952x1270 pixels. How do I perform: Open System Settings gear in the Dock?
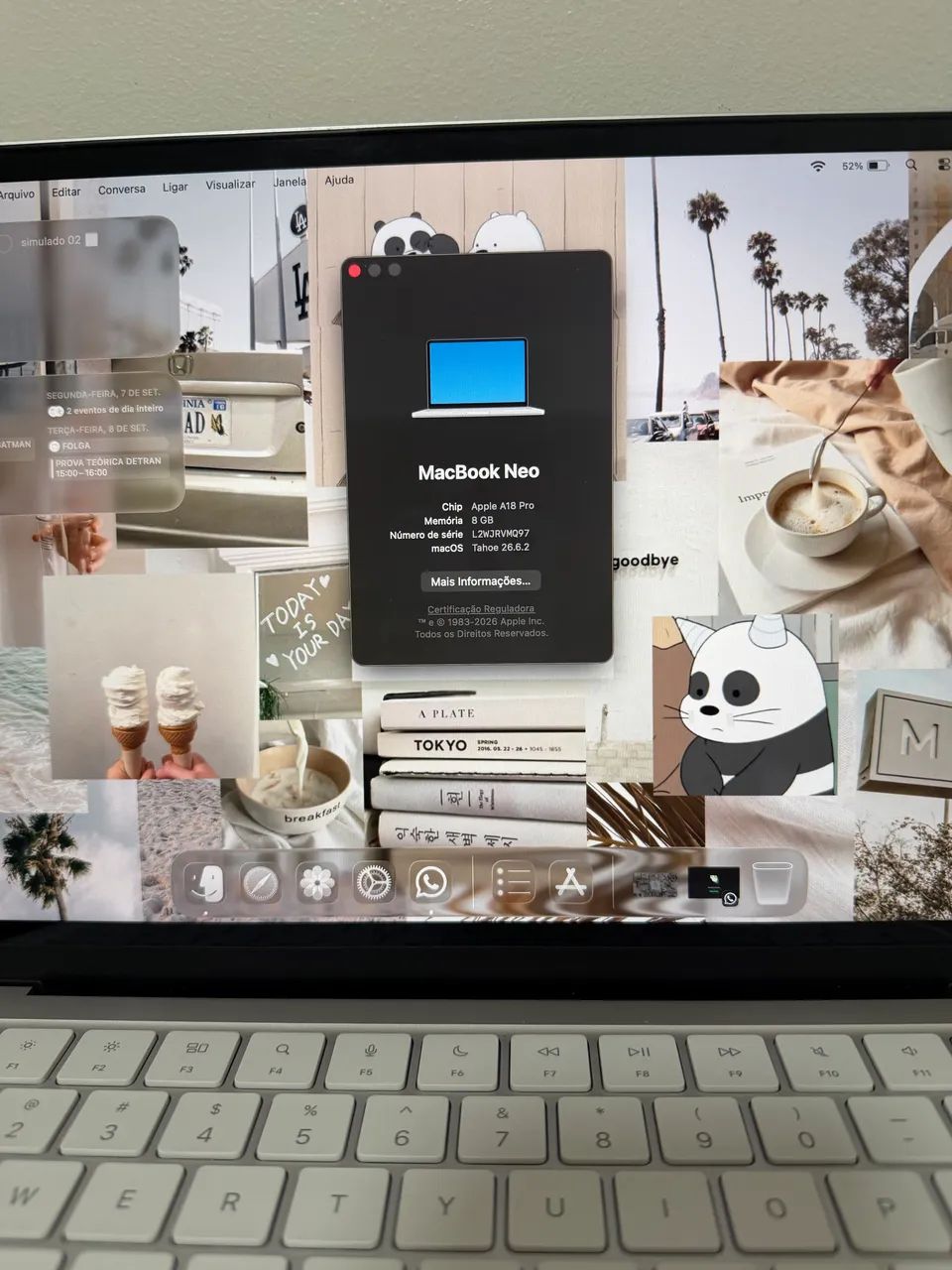pyautogui.click(x=375, y=881)
